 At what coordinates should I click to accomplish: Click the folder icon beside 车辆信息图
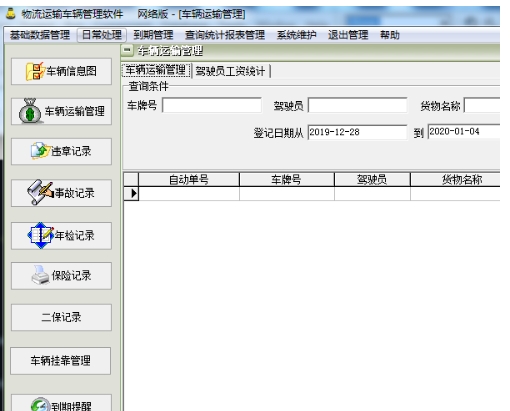point(35,71)
